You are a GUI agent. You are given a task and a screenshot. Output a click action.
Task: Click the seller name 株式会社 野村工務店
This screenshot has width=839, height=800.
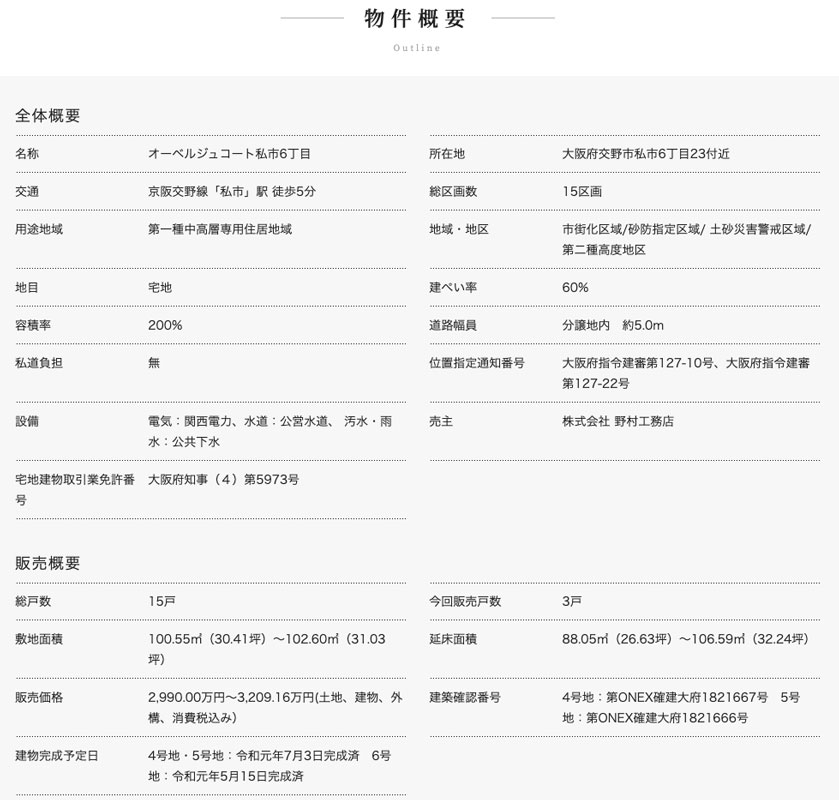coord(618,421)
